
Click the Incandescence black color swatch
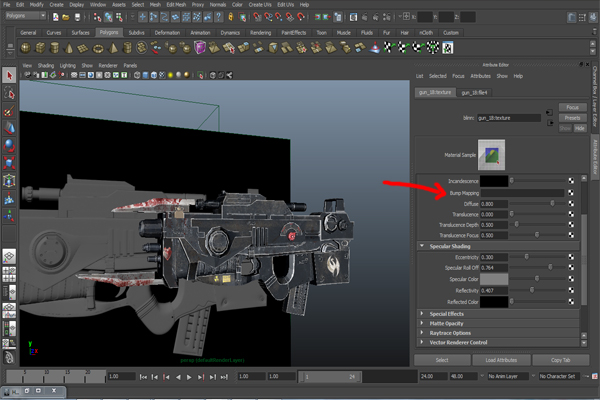[494, 181]
